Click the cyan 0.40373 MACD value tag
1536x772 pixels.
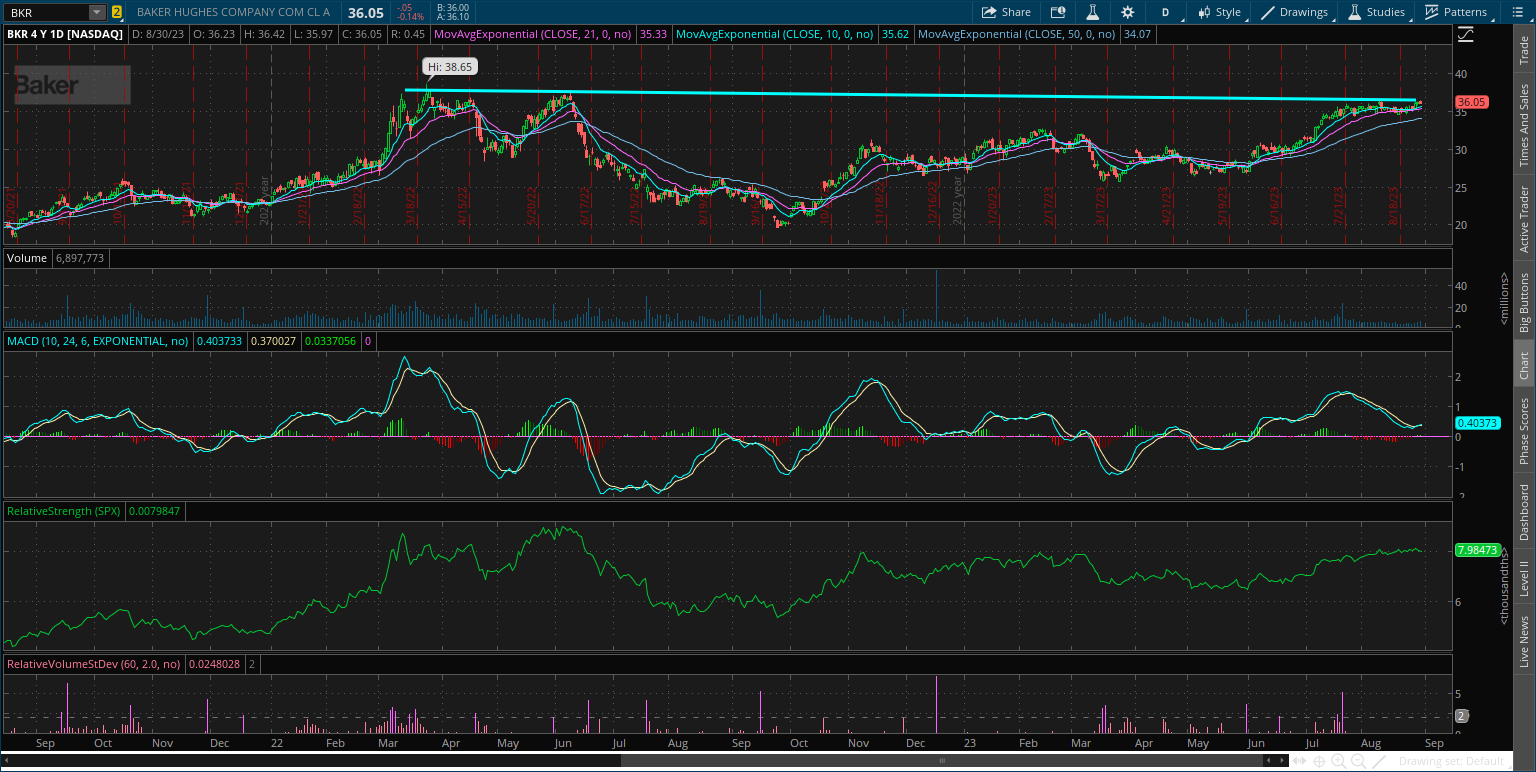click(1476, 423)
